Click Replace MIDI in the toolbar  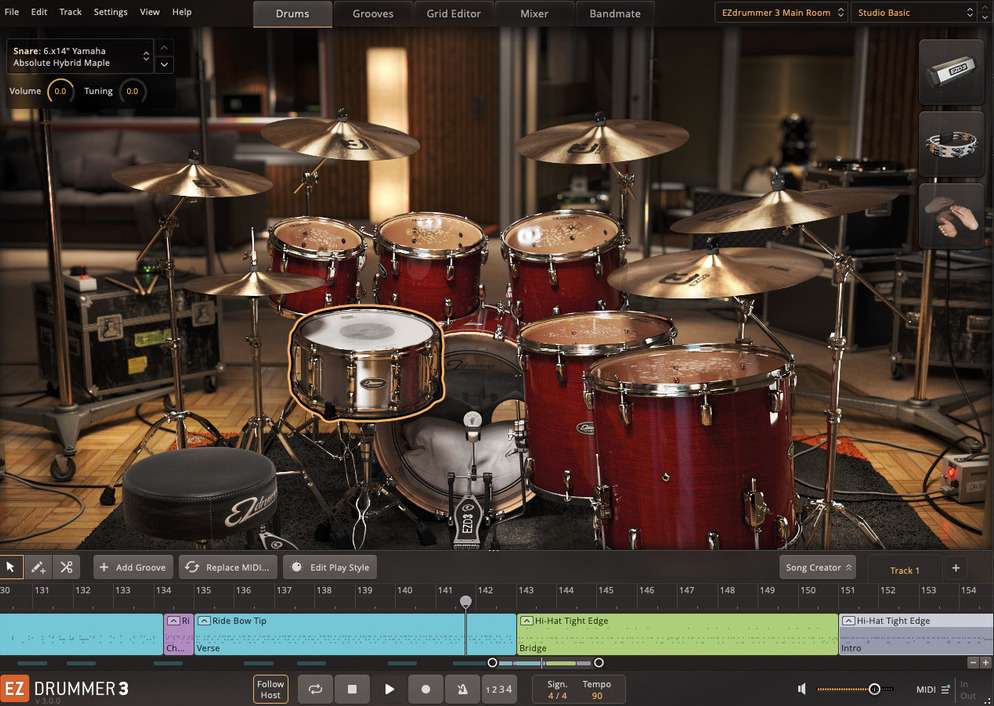pos(227,566)
